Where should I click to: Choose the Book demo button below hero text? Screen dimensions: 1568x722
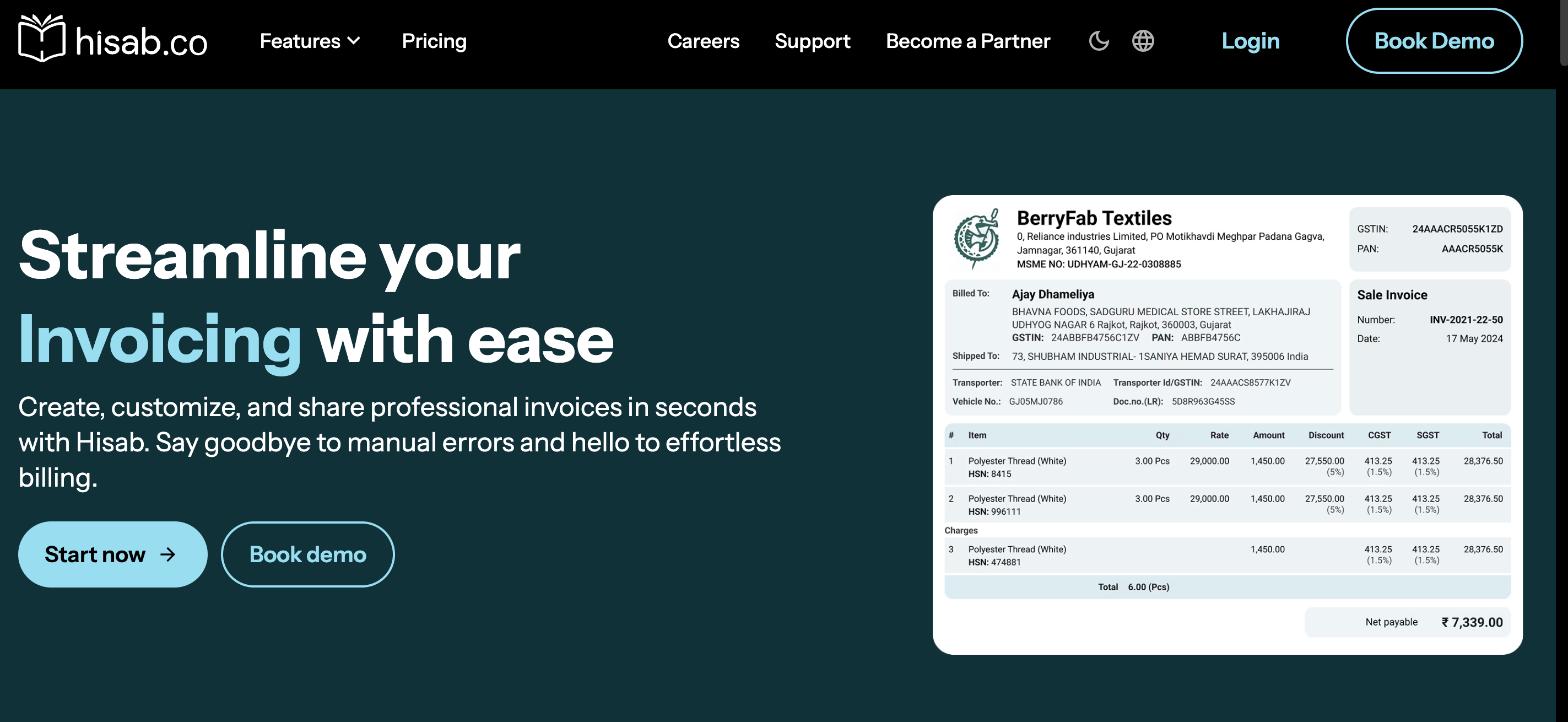[307, 554]
